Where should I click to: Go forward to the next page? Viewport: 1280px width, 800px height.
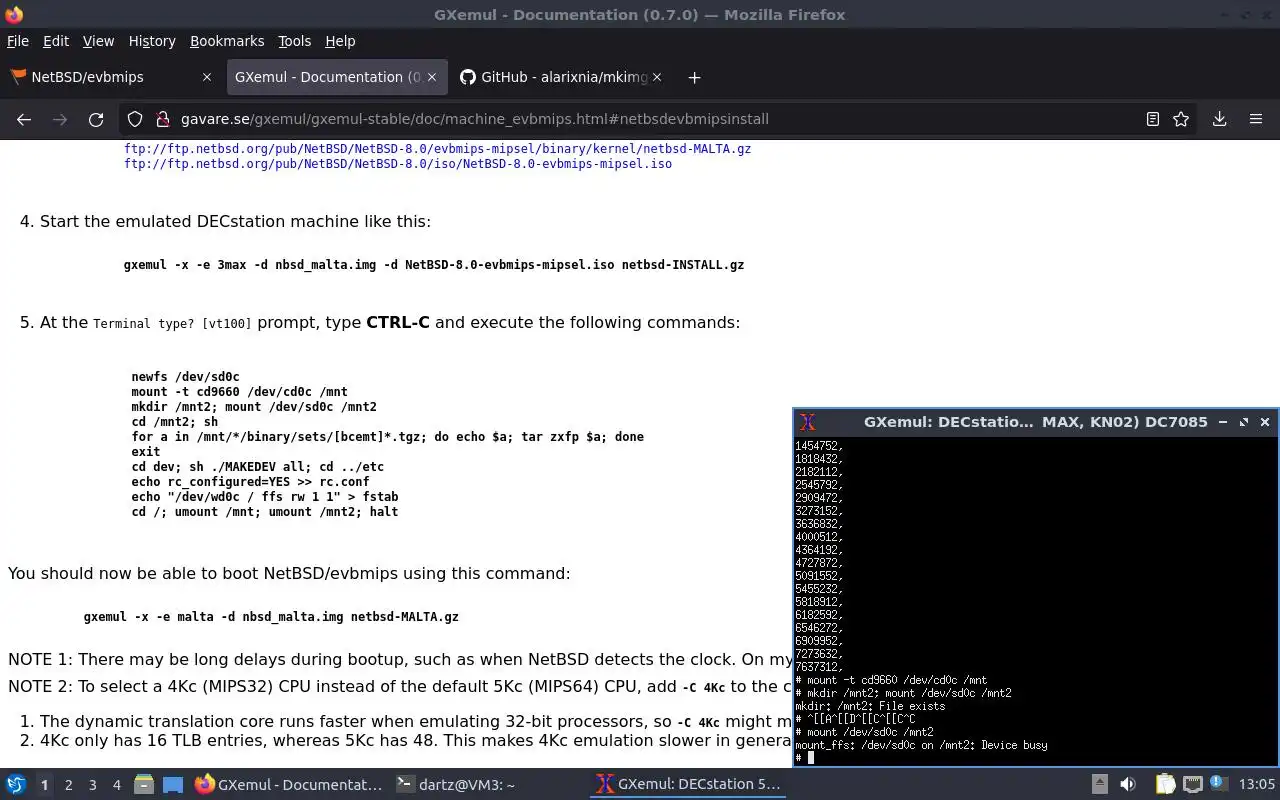click(60, 119)
